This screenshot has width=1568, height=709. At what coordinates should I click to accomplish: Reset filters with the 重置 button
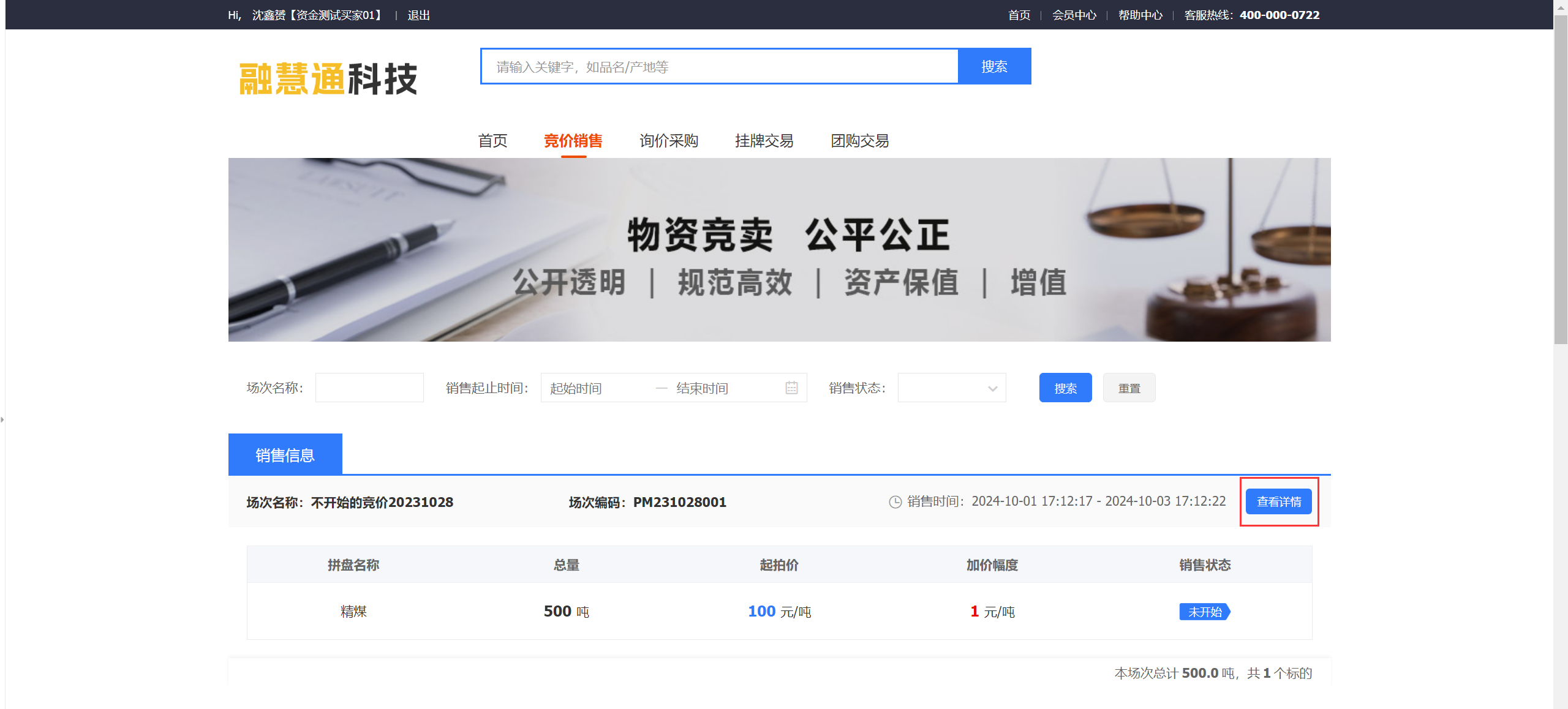point(1129,388)
